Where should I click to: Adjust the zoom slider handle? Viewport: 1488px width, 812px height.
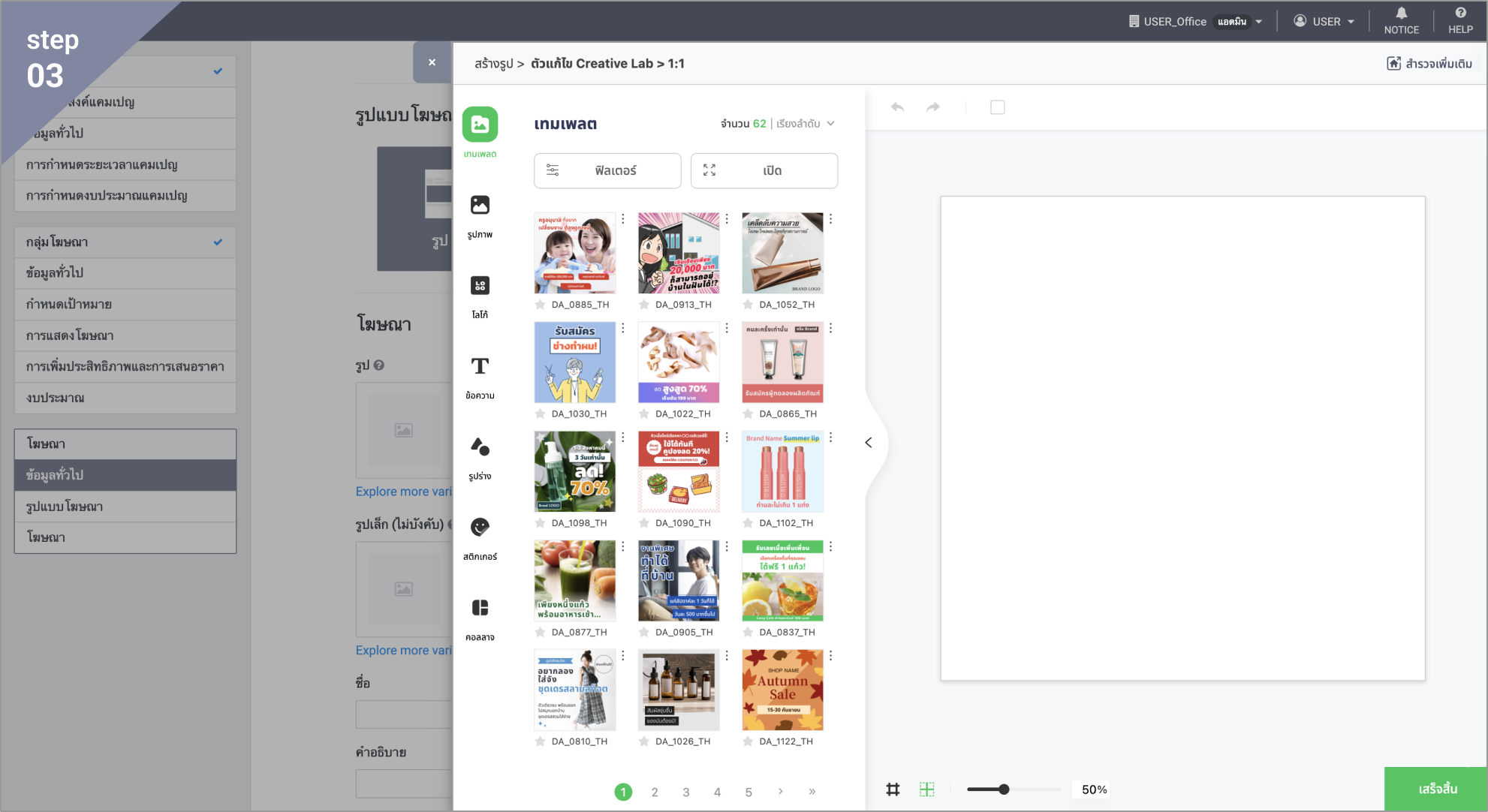tap(1004, 789)
